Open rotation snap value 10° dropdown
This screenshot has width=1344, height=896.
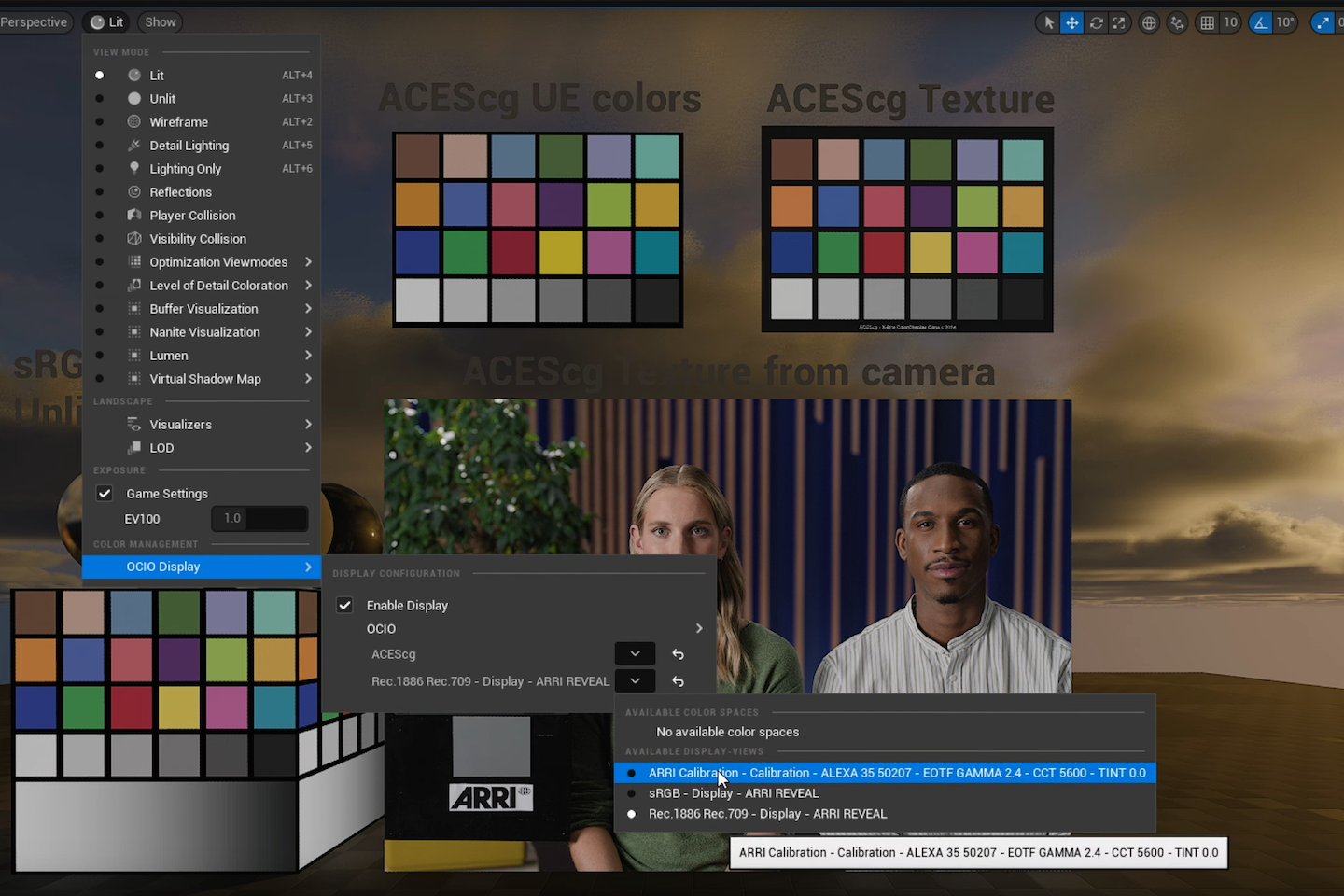point(1285,22)
